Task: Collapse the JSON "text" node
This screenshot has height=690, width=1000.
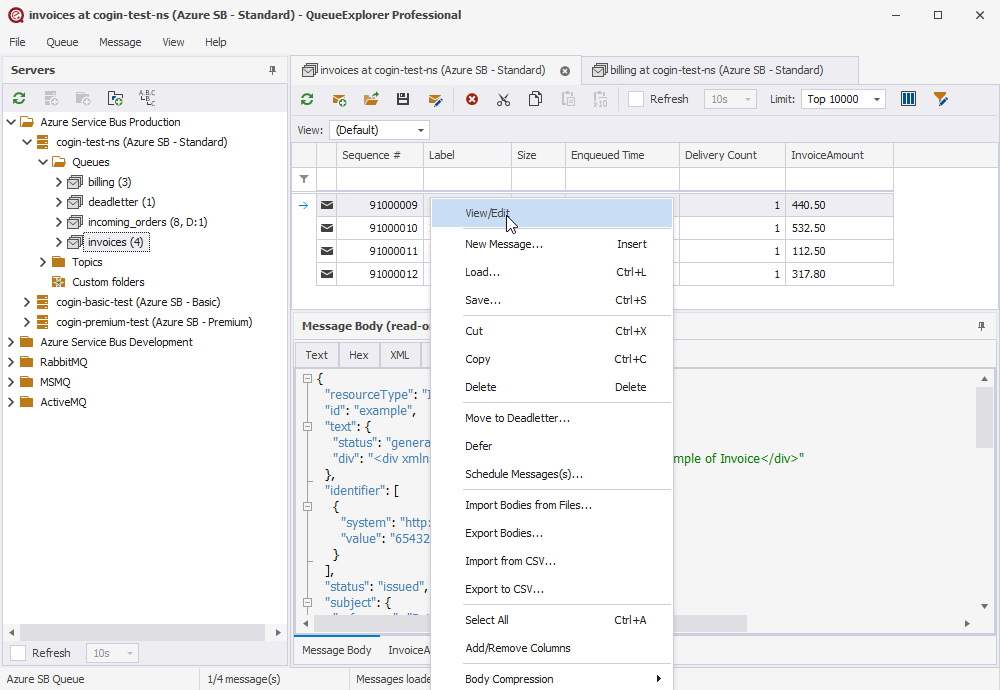Action: coord(307,427)
